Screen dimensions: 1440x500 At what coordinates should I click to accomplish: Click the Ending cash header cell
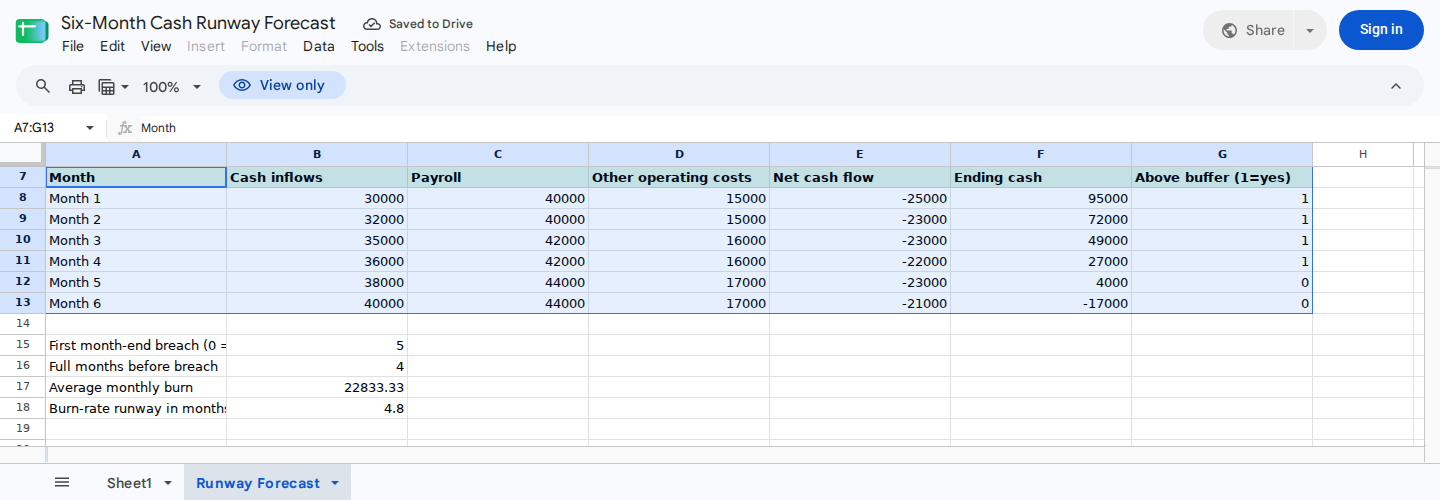pos(1041,177)
